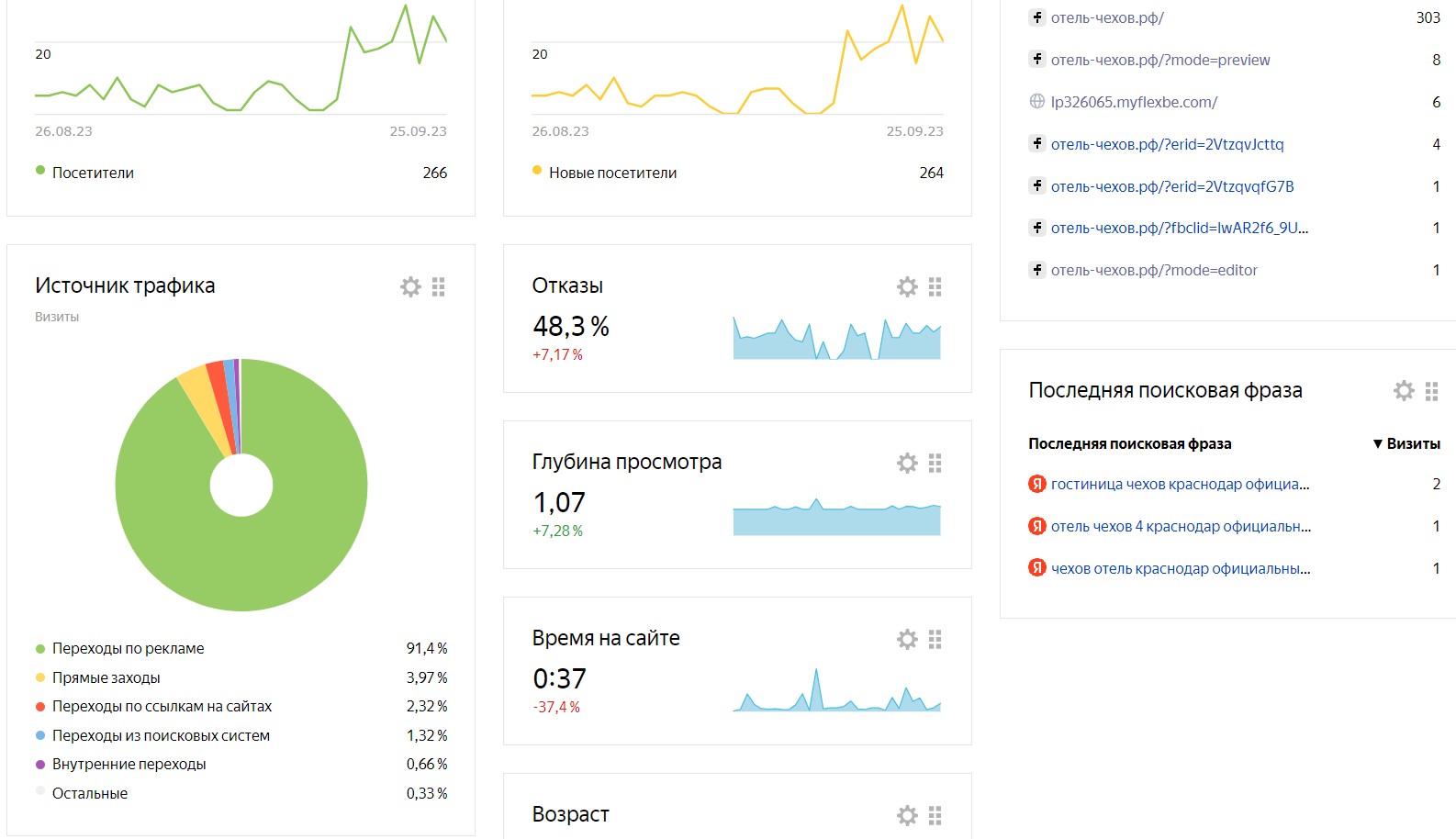This screenshot has height=839, width=1456.
Task: Open settings gear for Источник трафика widget
Action: point(410,287)
